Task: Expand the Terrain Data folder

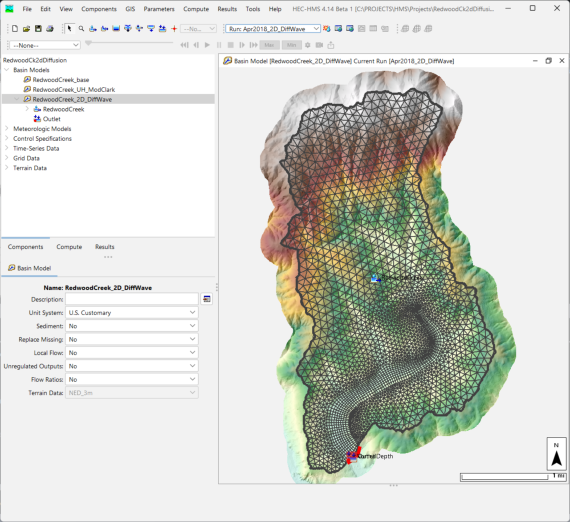Action: (x=7, y=168)
